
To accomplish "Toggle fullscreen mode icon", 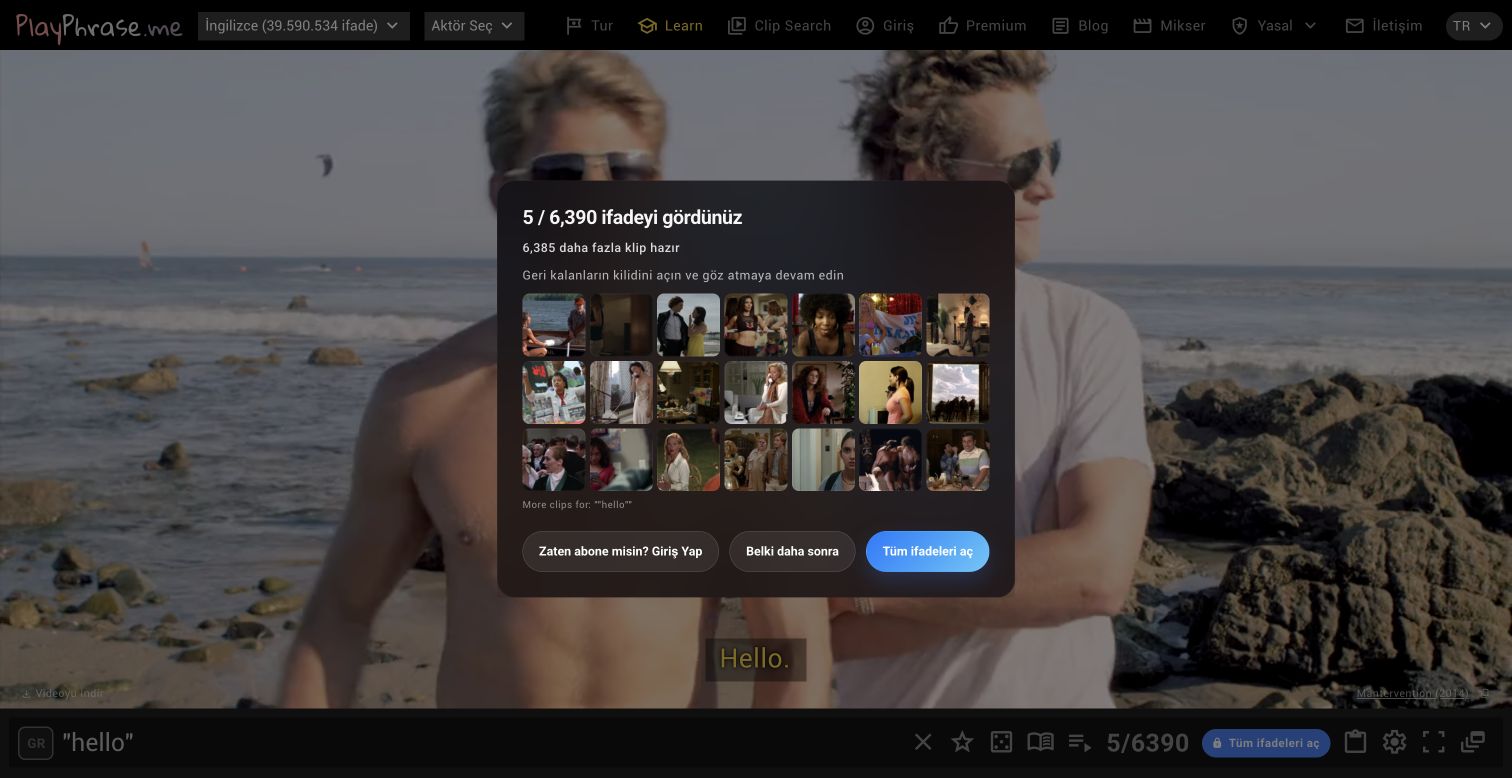I will coord(1433,742).
